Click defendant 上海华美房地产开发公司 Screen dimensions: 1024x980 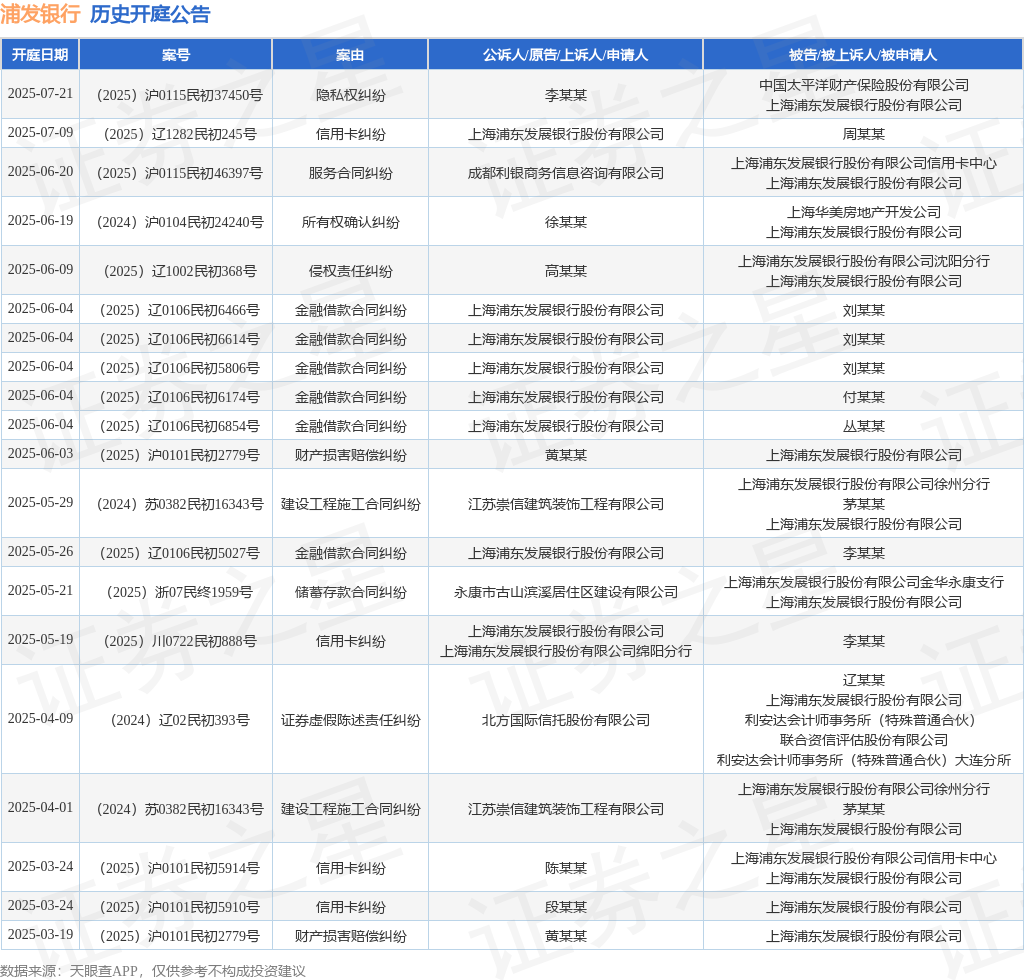point(864,212)
